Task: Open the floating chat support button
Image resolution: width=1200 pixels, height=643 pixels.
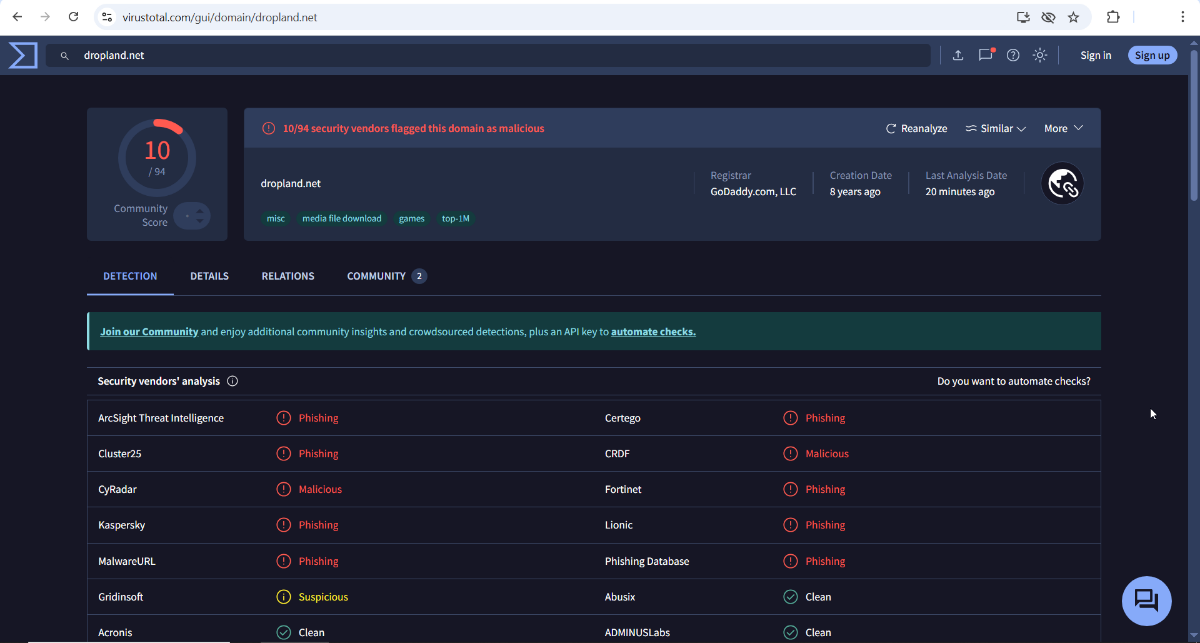Action: [x=1147, y=600]
